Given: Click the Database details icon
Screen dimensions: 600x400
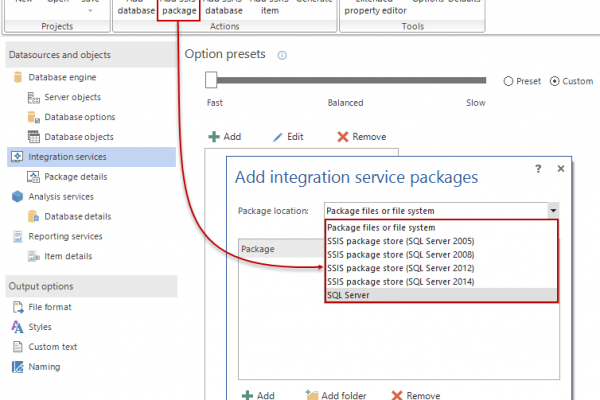Looking at the screenshot, I should tap(34, 216).
